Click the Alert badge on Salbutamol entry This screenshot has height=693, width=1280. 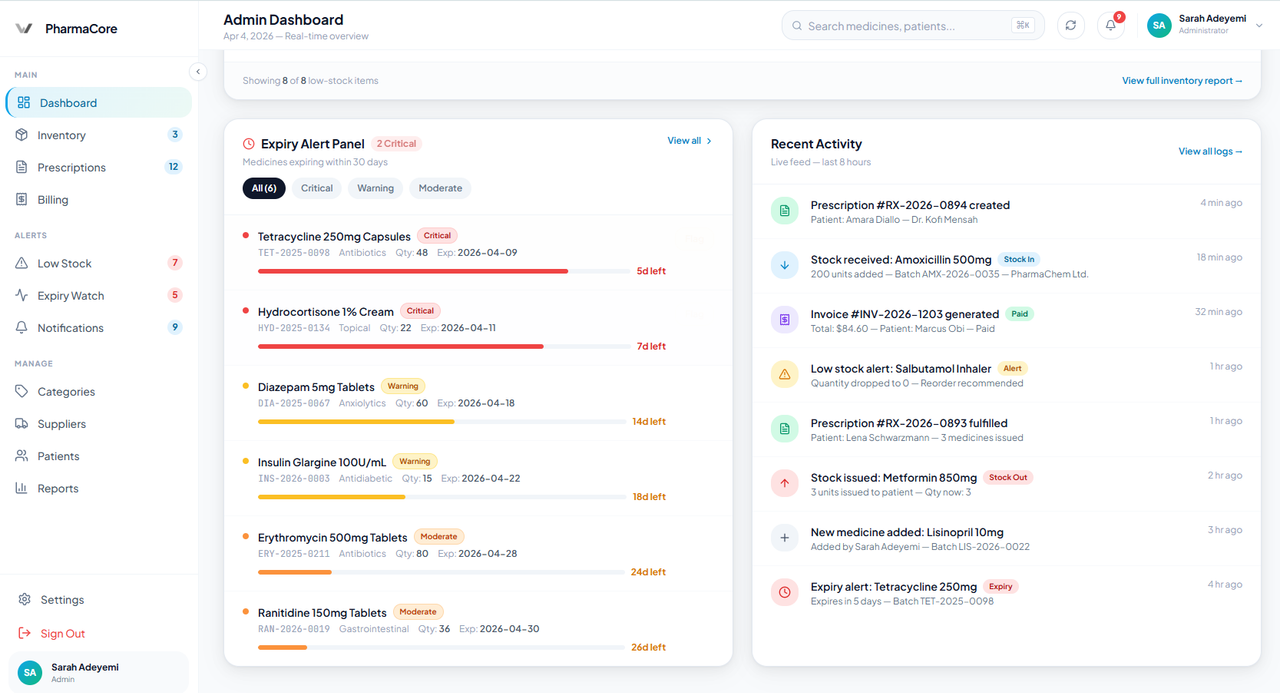[x=1013, y=369]
